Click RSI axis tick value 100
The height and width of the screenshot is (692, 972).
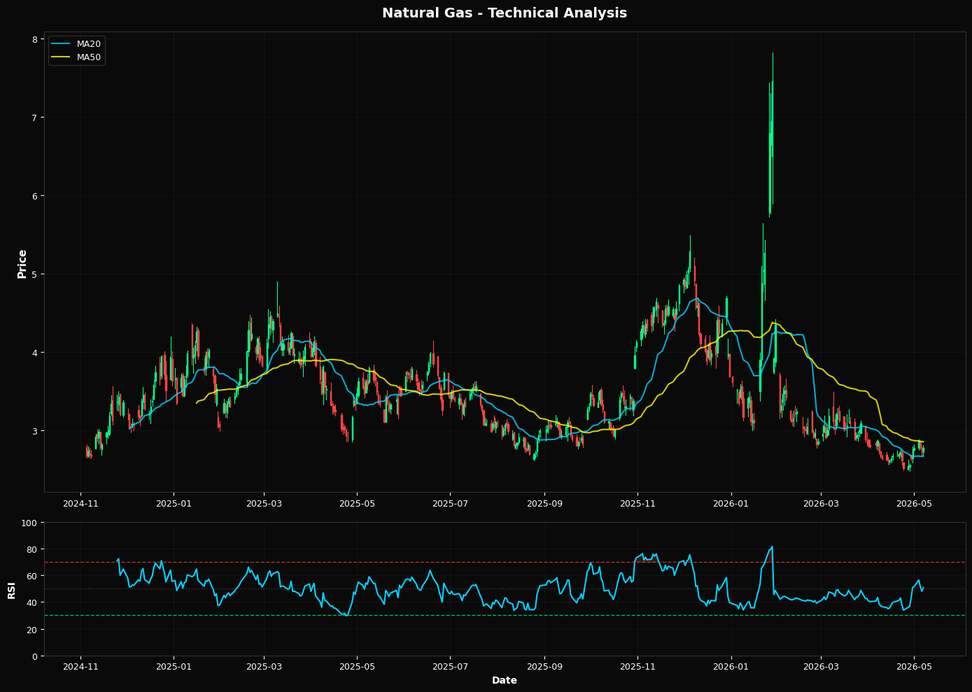32,523
